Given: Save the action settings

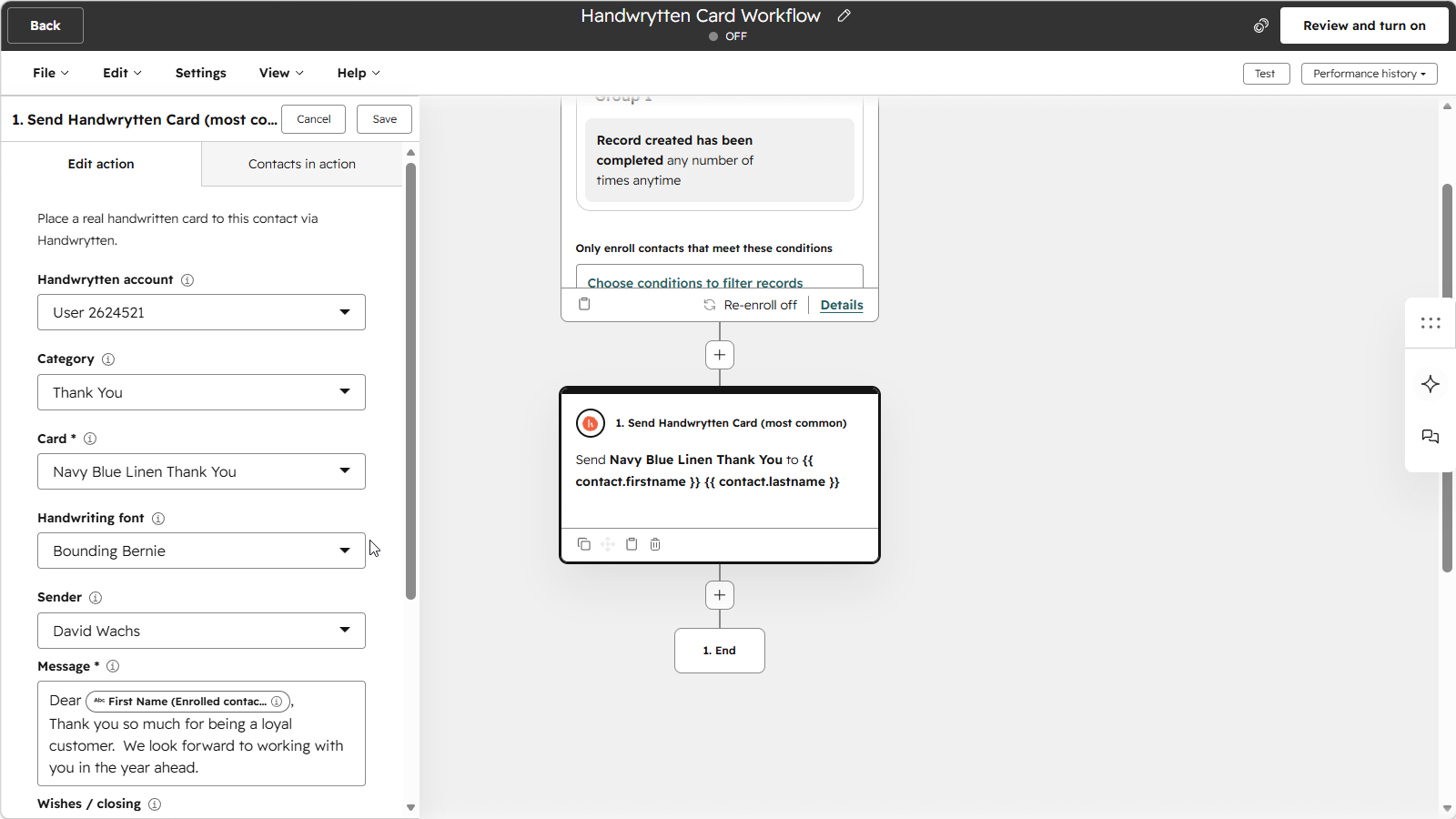Looking at the screenshot, I should click(385, 119).
